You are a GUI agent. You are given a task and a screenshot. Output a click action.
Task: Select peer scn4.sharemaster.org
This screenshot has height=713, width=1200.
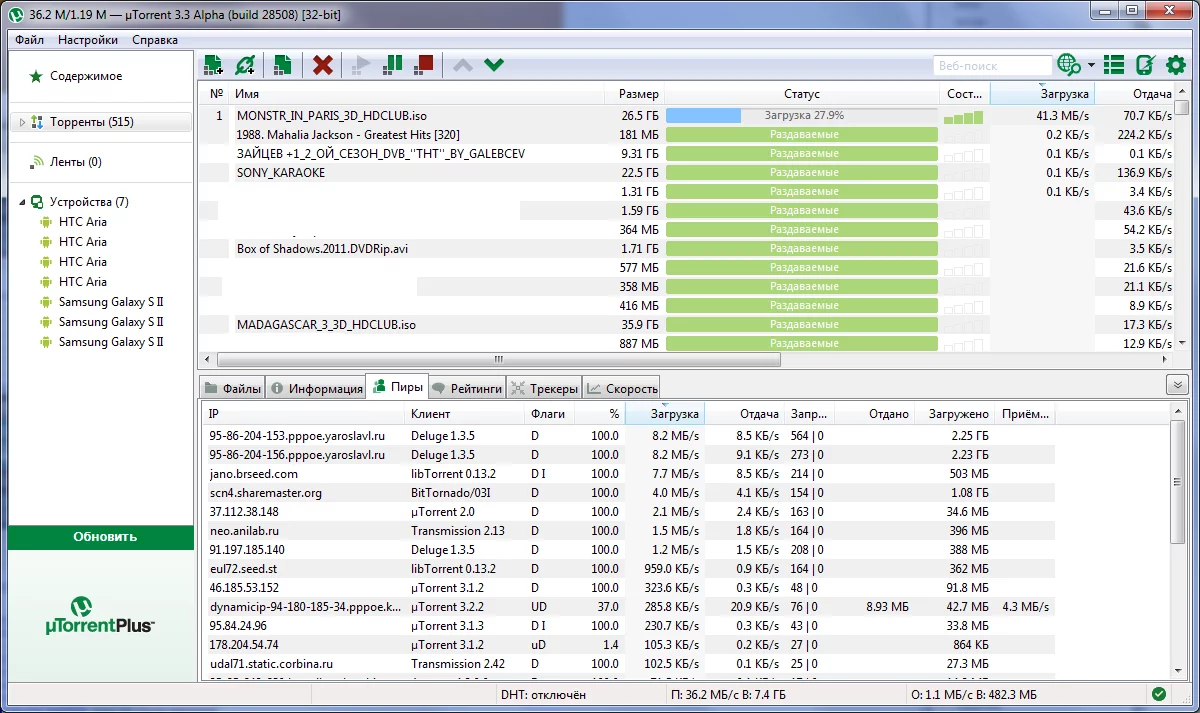[265, 493]
